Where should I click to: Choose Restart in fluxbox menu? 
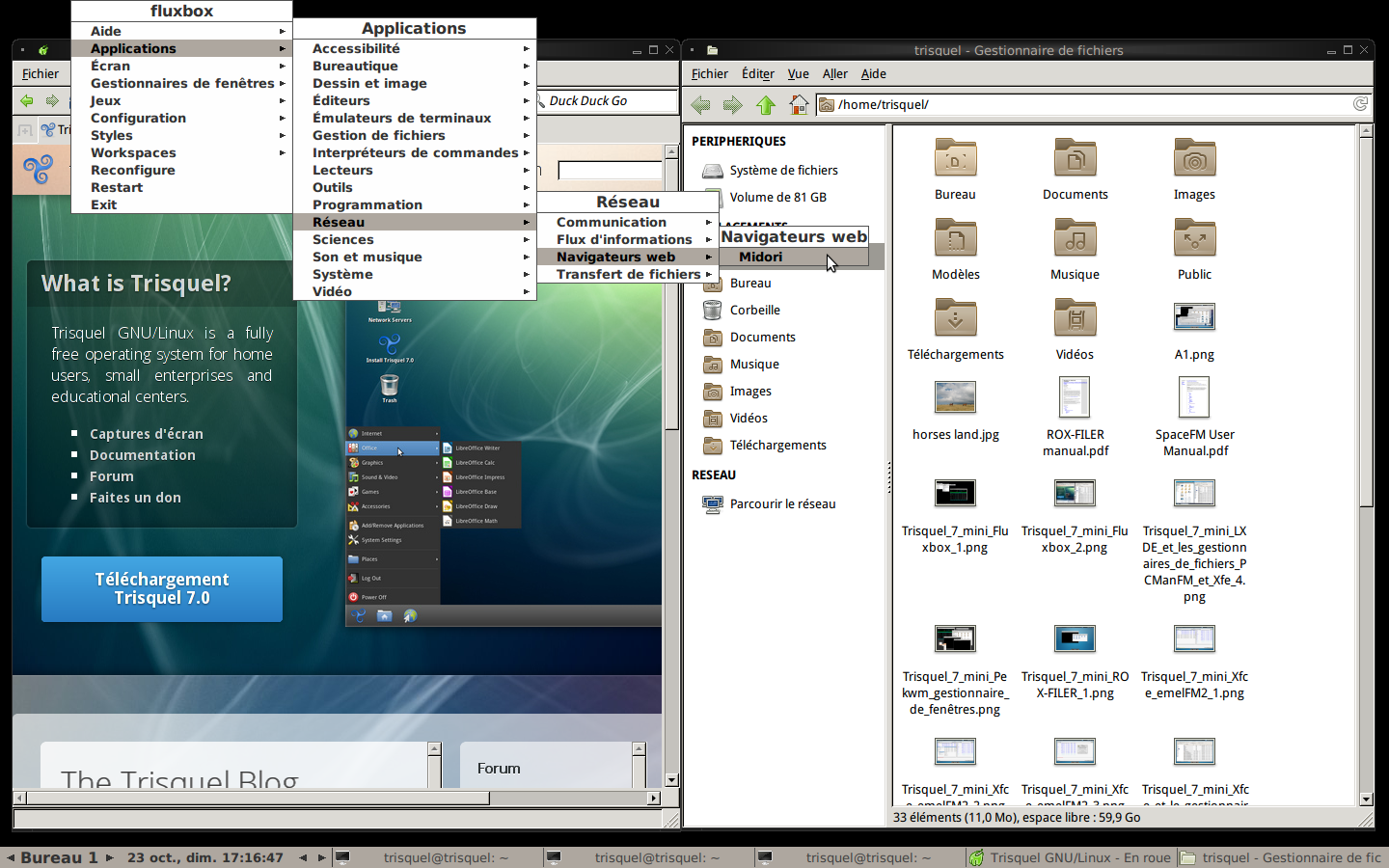(x=181, y=187)
